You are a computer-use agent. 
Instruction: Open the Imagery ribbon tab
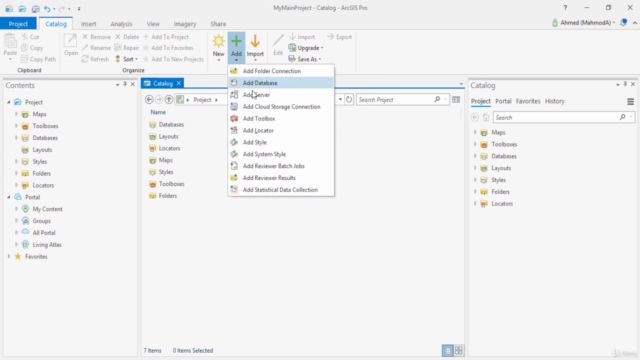pyautogui.click(x=185, y=24)
